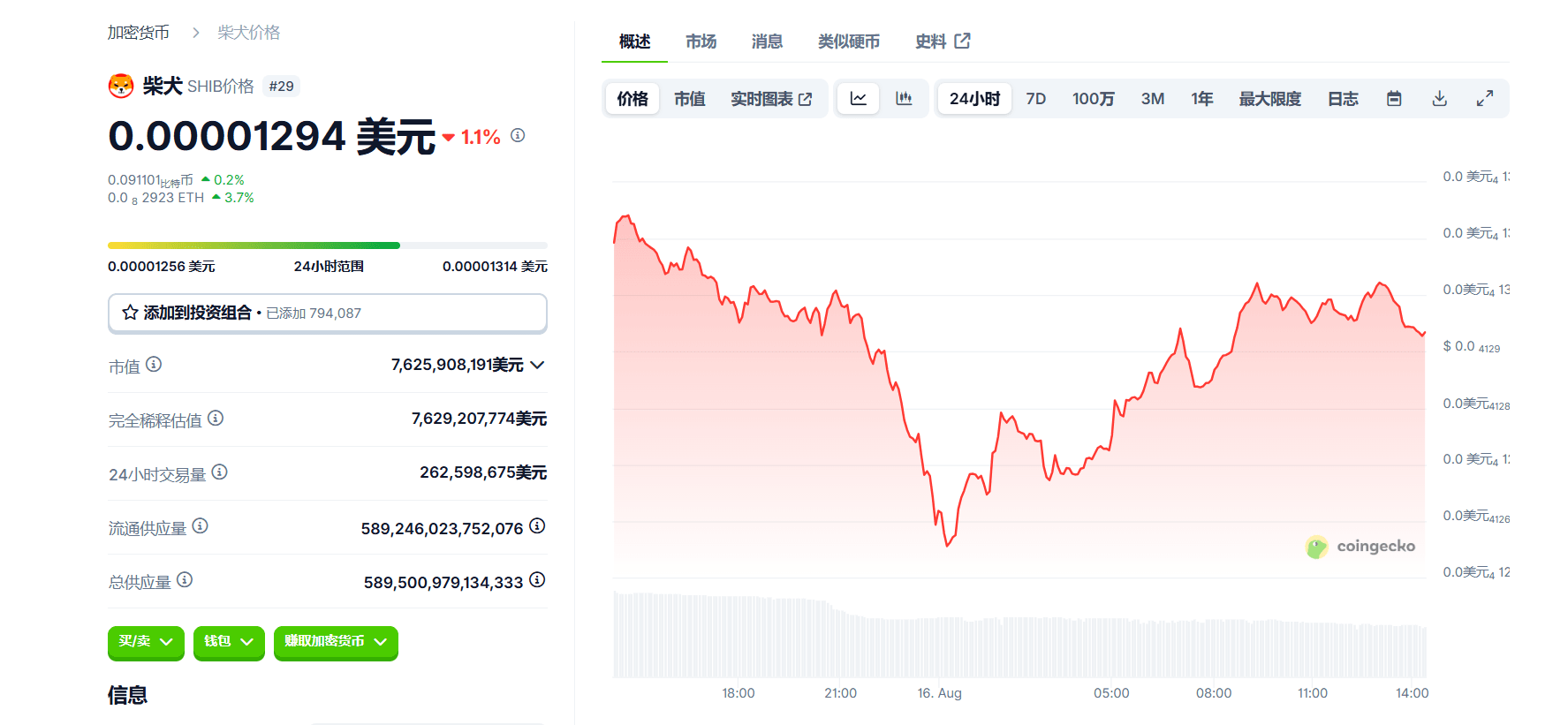Click the 24小时范围 price range bar
The height and width of the screenshot is (725, 1568).
(327, 245)
